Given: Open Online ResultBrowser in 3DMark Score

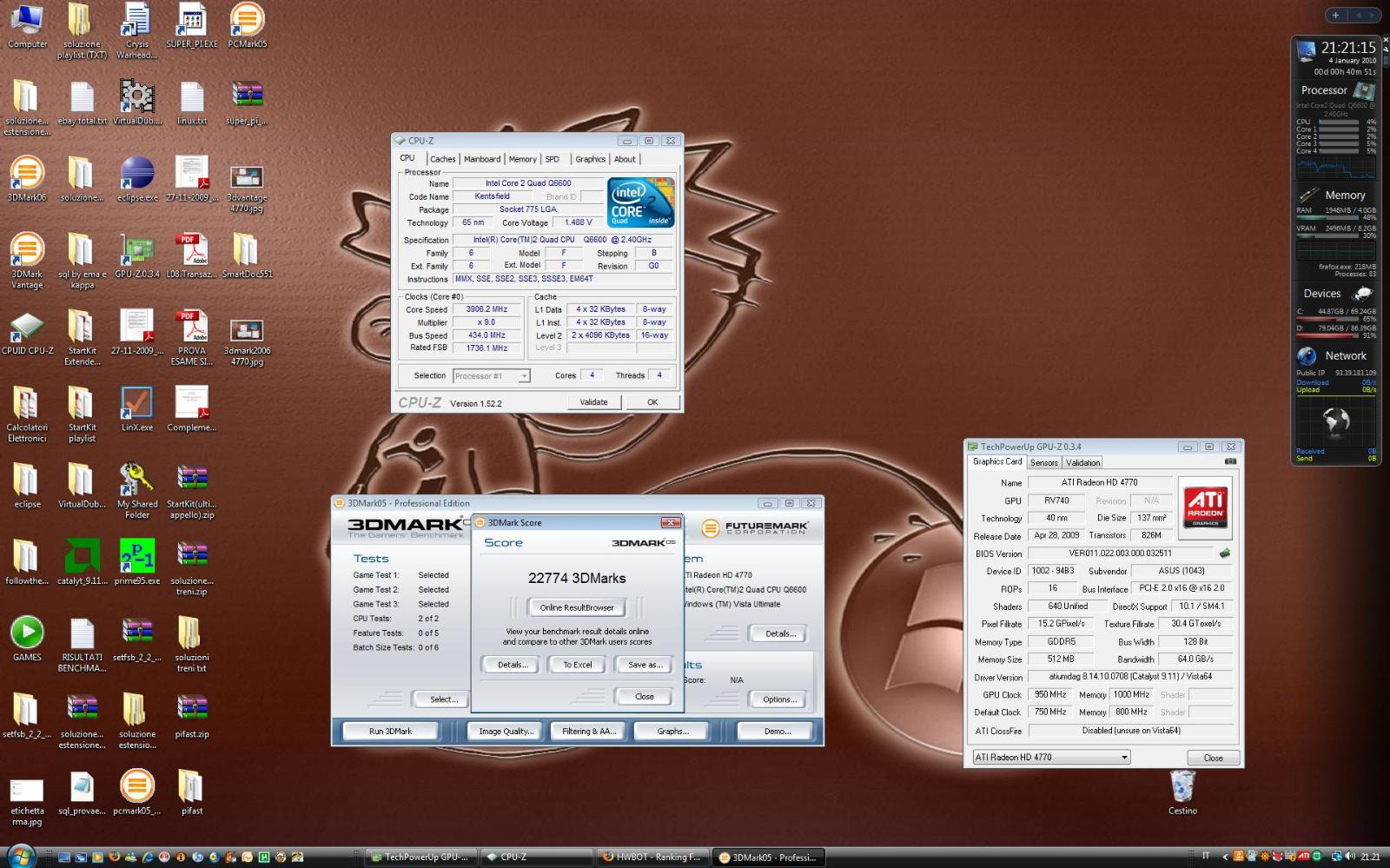Looking at the screenshot, I should coord(577,607).
